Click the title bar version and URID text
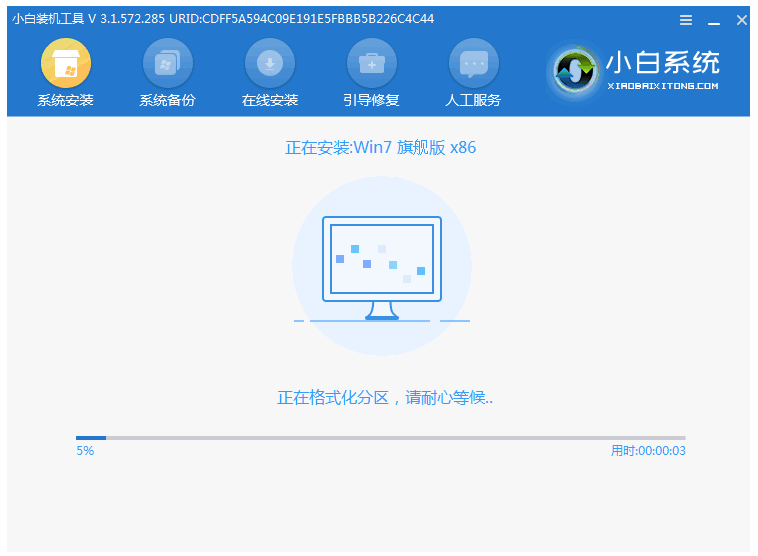This screenshot has height=556, width=758. (x=223, y=19)
